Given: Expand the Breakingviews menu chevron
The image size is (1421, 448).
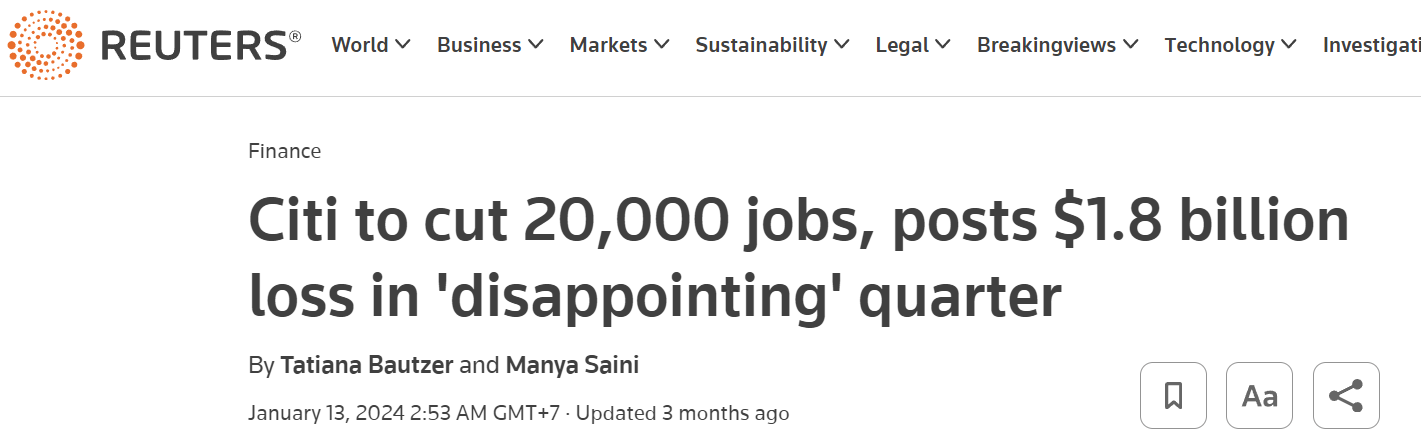Looking at the screenshot, I should pos(1131,45).
